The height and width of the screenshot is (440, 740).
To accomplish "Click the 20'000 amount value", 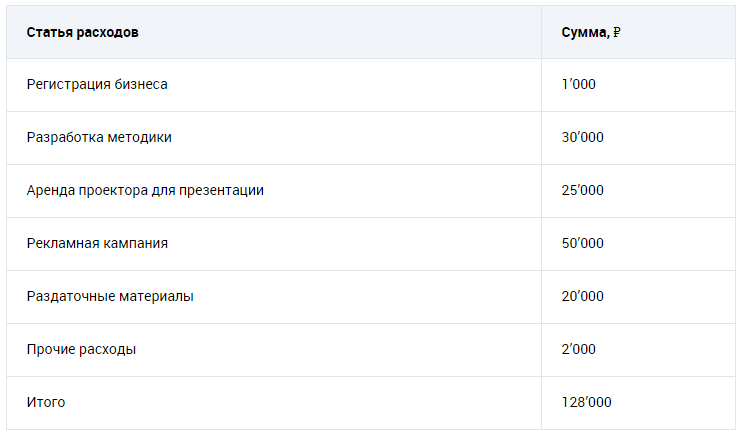I will (x=583, y=297).
